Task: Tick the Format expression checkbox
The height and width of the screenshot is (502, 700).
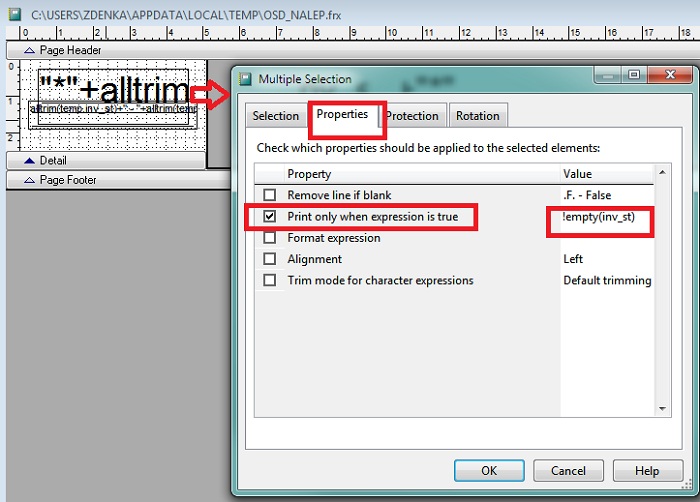Action: 269,238
